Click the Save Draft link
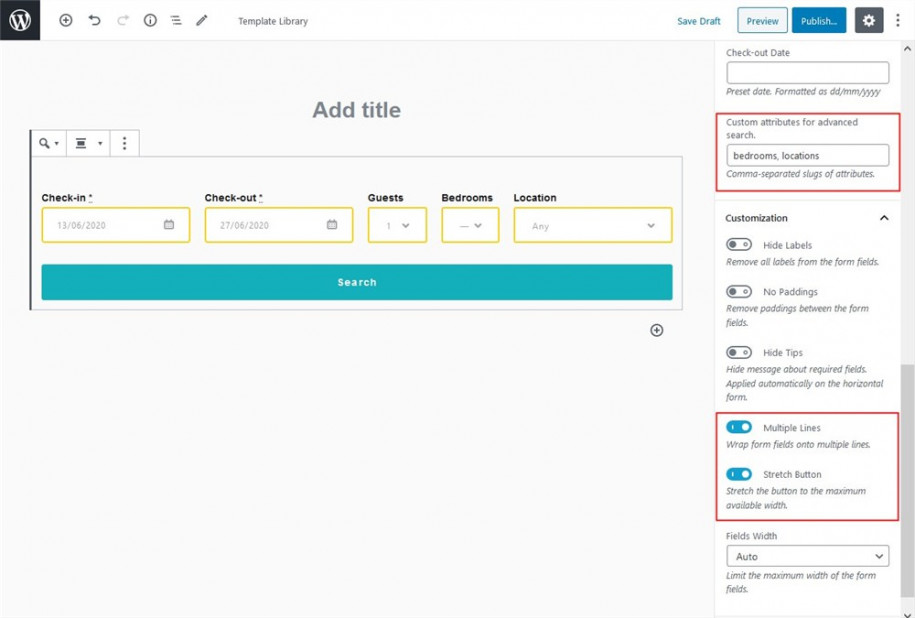Image resolution: width=915 pixels, height=618 pixels. pyautogui.click(x=698, y=20)
